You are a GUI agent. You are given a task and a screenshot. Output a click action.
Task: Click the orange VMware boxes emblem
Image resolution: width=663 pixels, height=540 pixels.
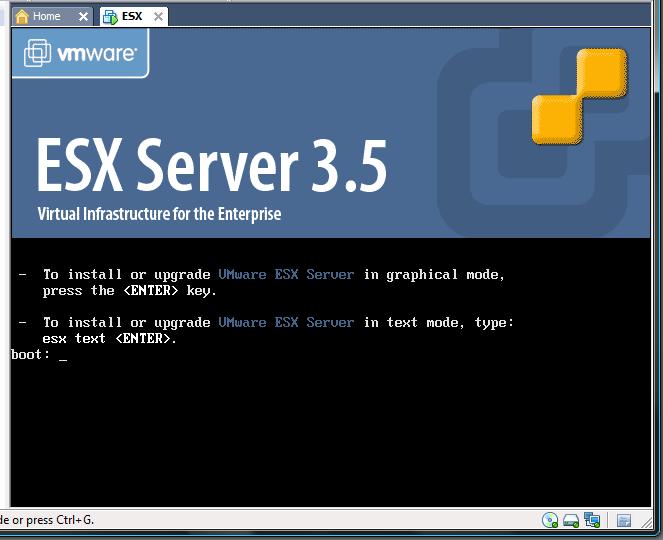point(579,96)
